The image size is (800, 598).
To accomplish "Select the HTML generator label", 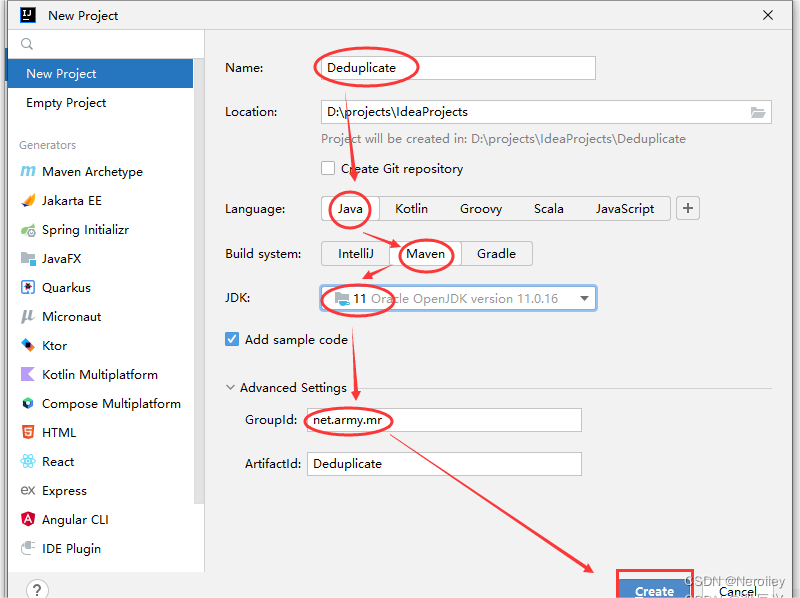I will (x=59, y=433).
